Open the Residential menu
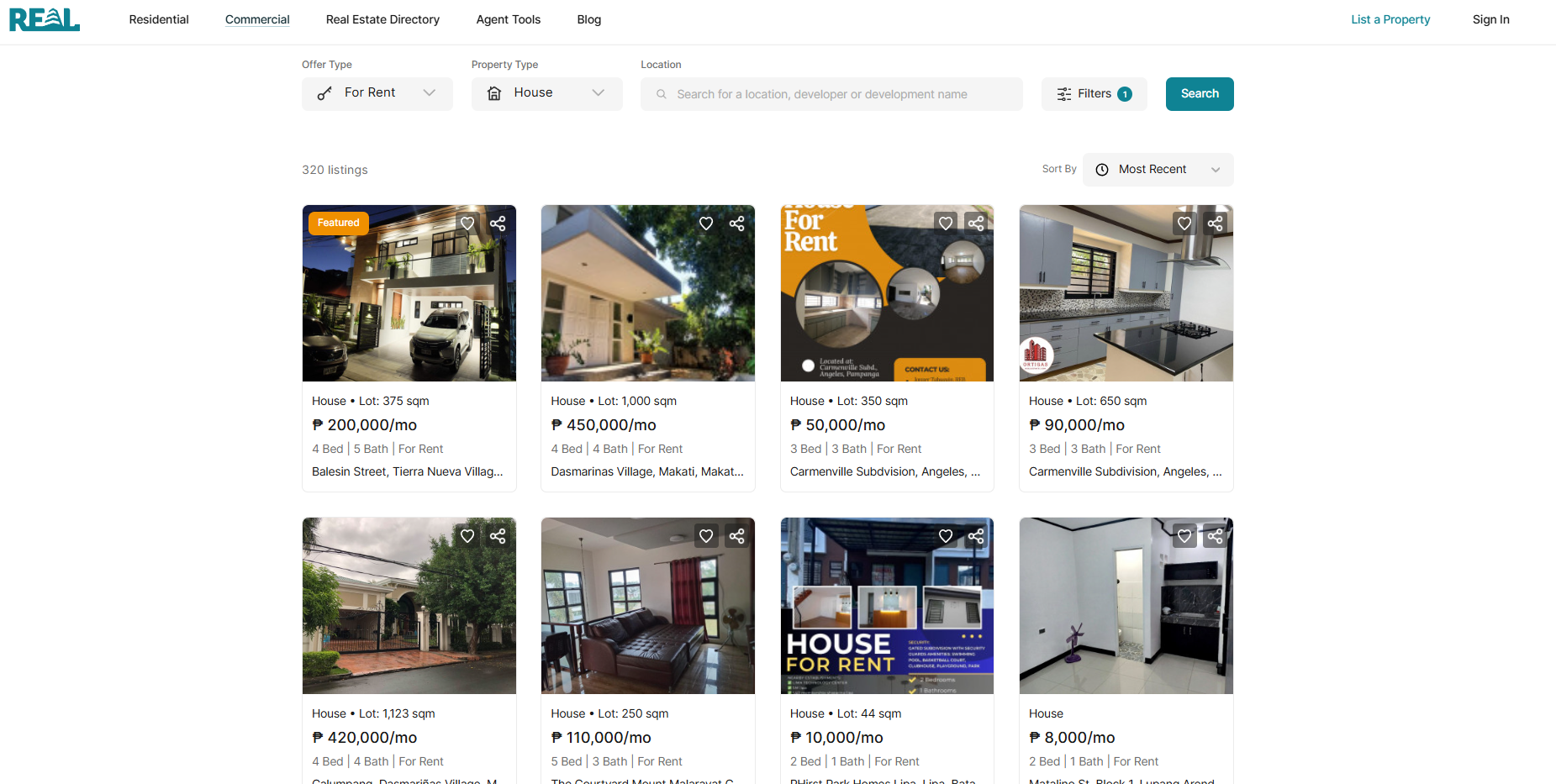 coord(159,19)
